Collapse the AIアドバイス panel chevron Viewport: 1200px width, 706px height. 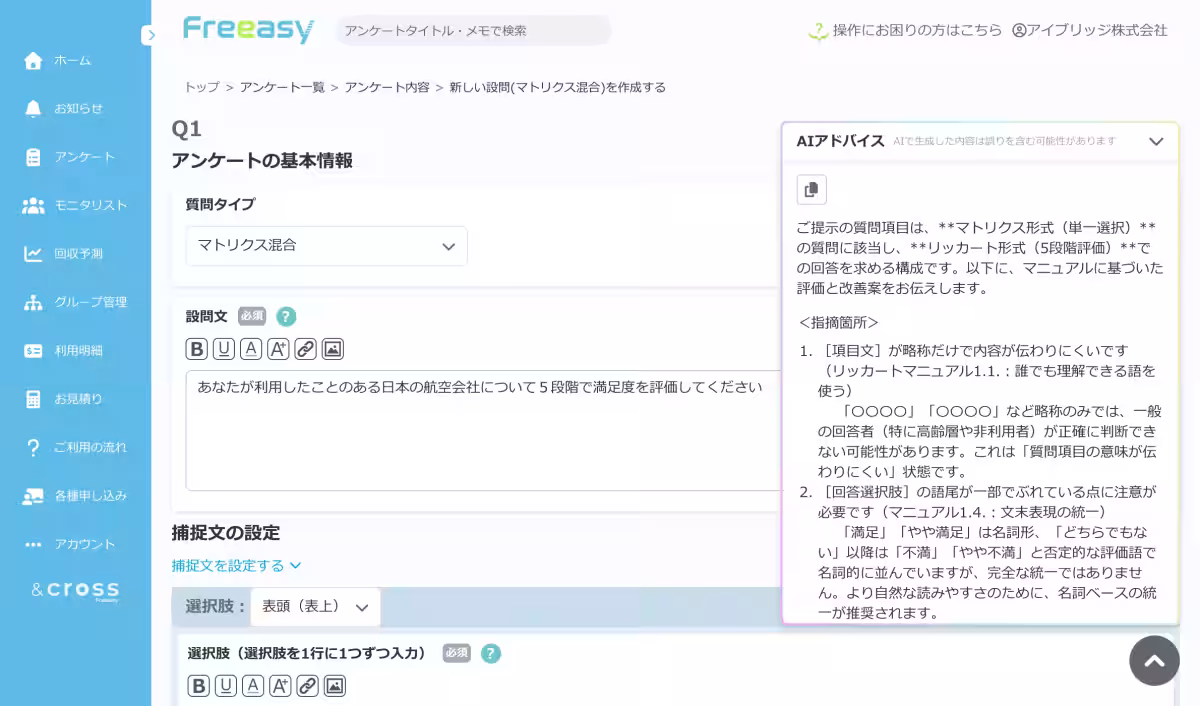pyautogui.click(x=1156, y=141)
